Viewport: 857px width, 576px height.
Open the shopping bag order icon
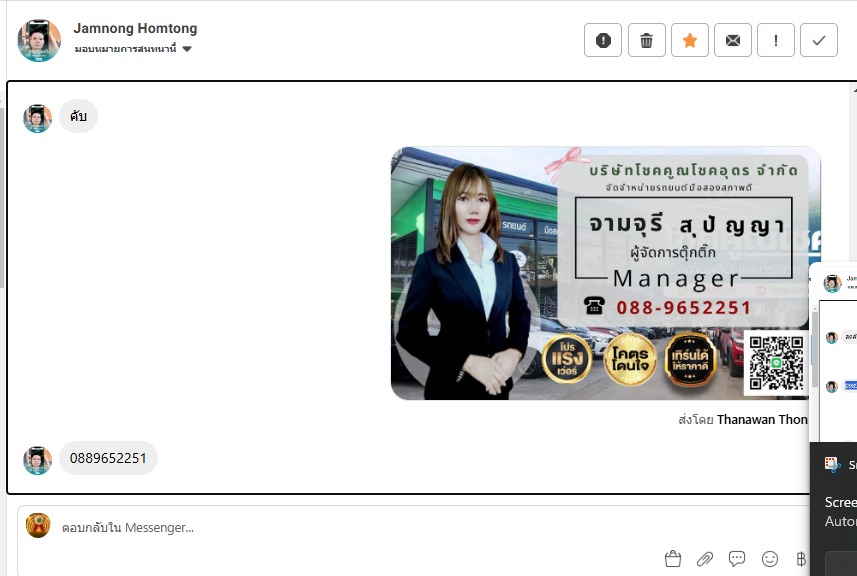[673, 559]
